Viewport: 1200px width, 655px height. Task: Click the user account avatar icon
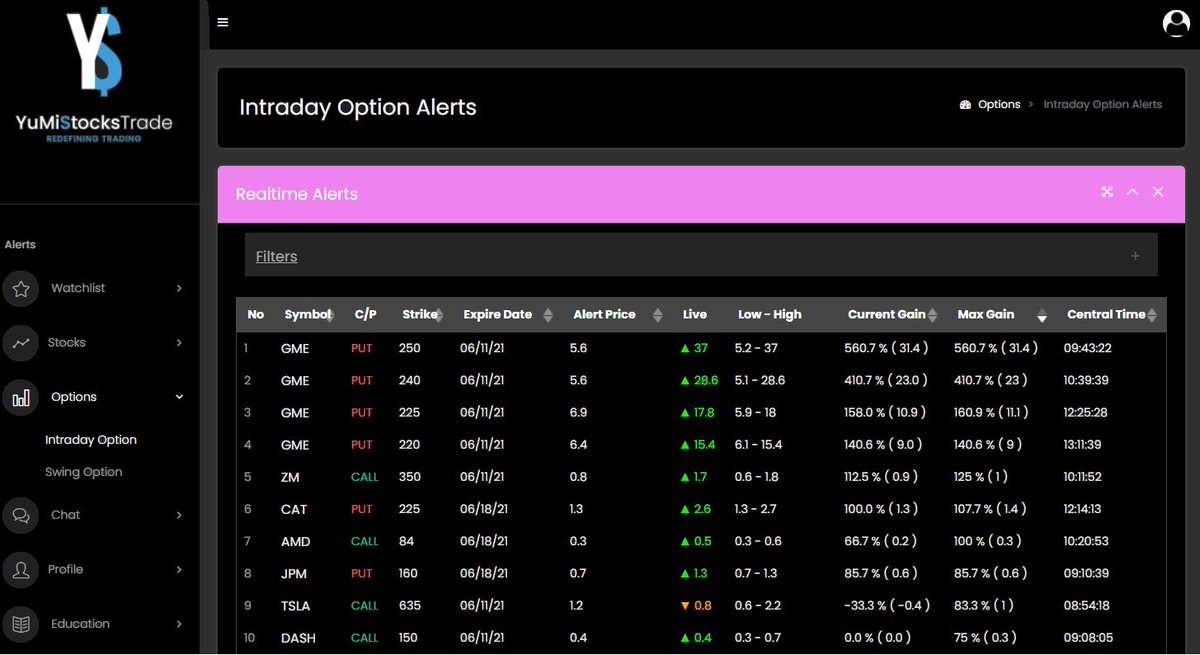click(x=1176, y=22)
